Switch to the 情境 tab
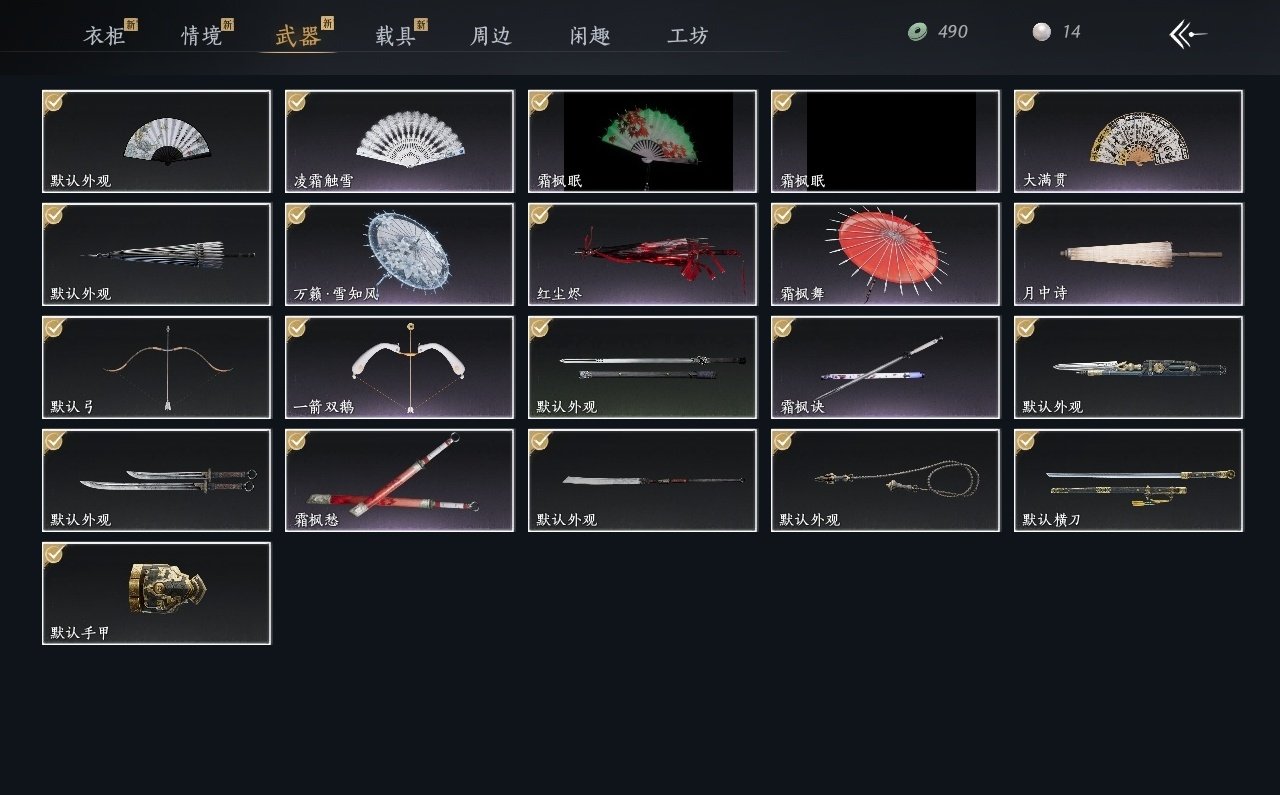Viewport: 1280px width, 795px height. pyautogui.click(x=201, y=36)
